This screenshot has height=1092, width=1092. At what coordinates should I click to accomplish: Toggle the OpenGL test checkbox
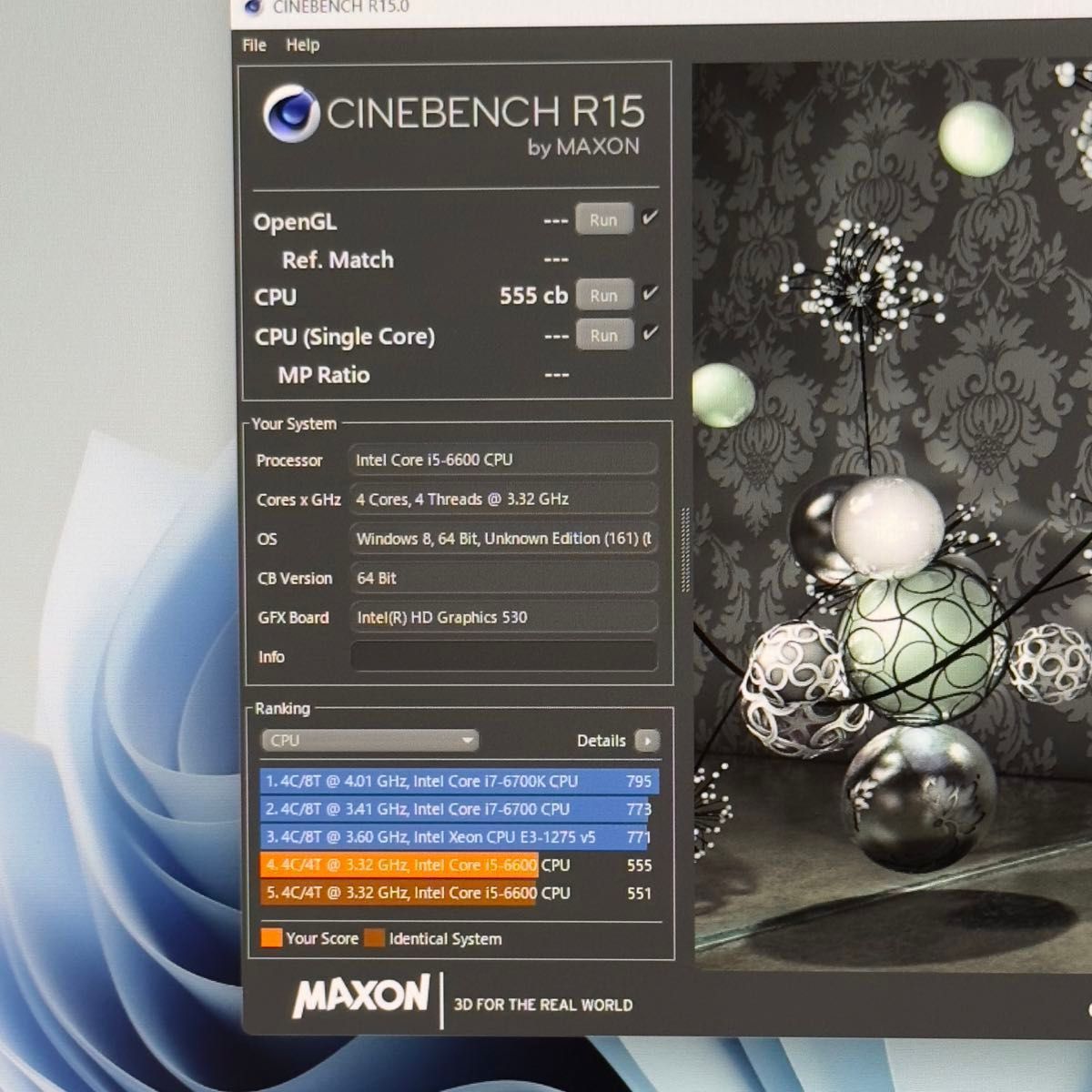pos(650,218)
